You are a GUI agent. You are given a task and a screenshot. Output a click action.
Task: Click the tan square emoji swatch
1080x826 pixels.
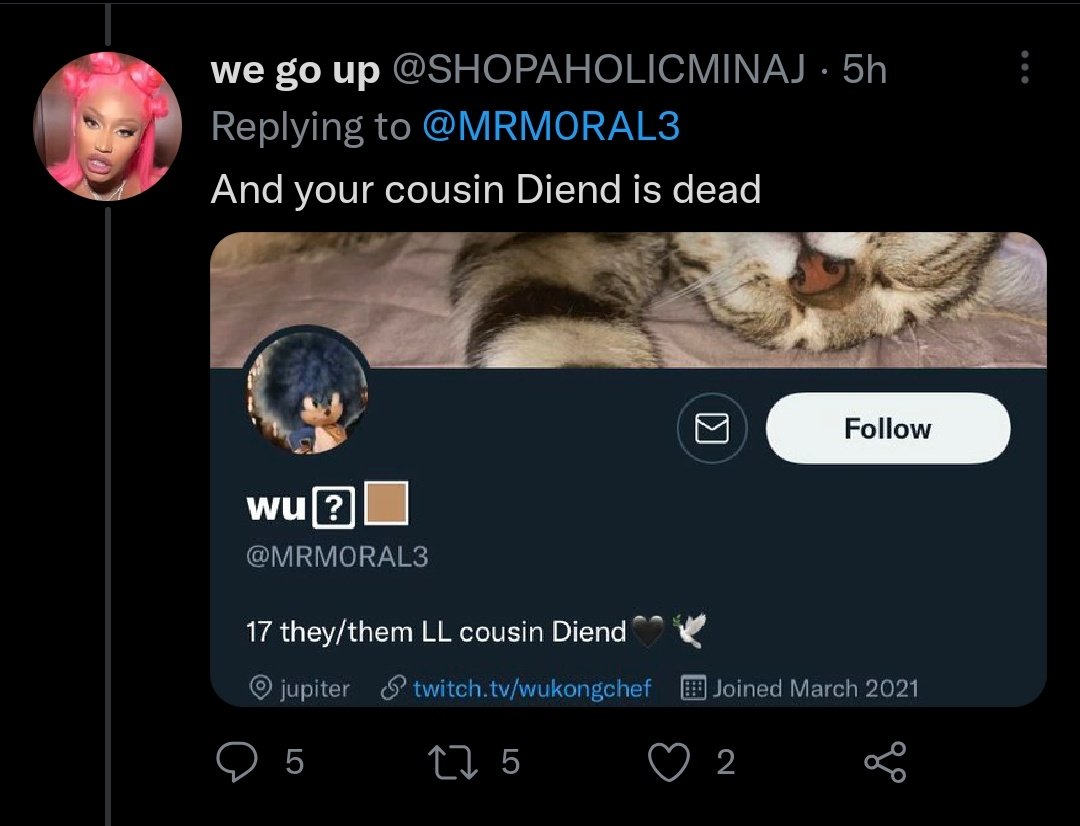pos(386,504)
